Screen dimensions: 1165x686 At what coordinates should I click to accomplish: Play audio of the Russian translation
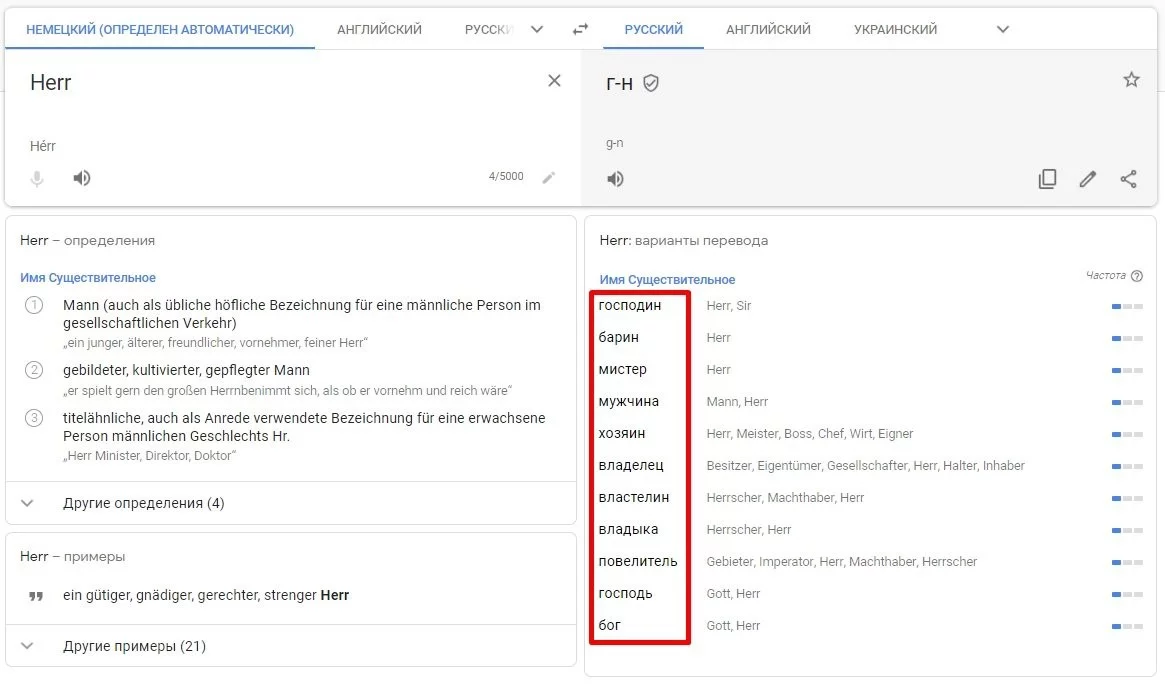tap(615, 179)
